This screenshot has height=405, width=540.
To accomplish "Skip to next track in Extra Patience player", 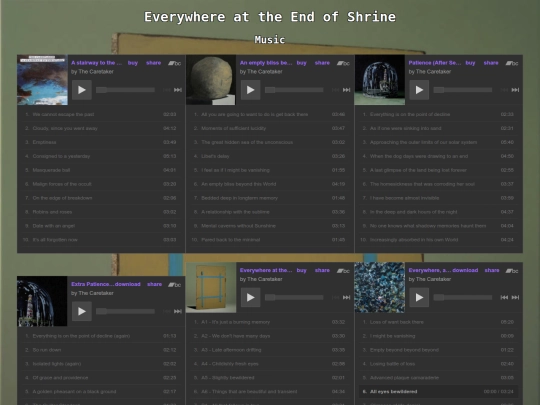I will 178,311.
